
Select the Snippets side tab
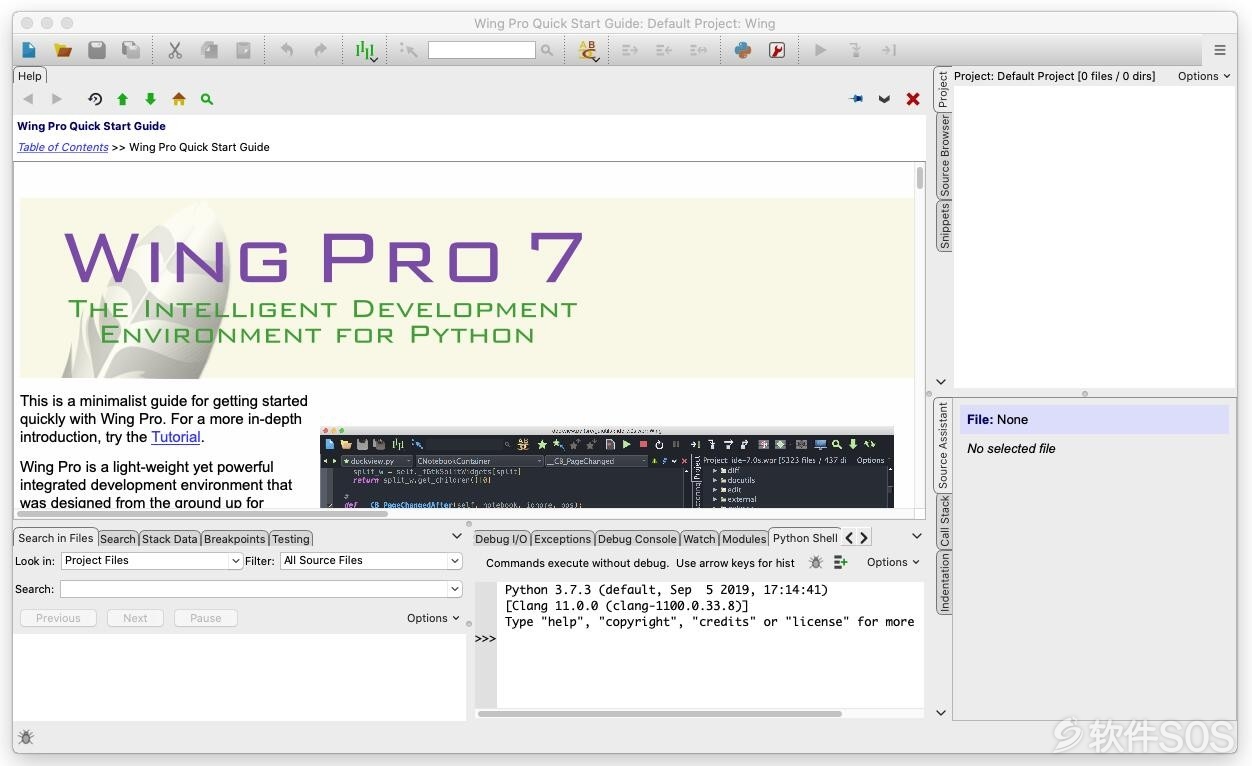tap(943, 225)
